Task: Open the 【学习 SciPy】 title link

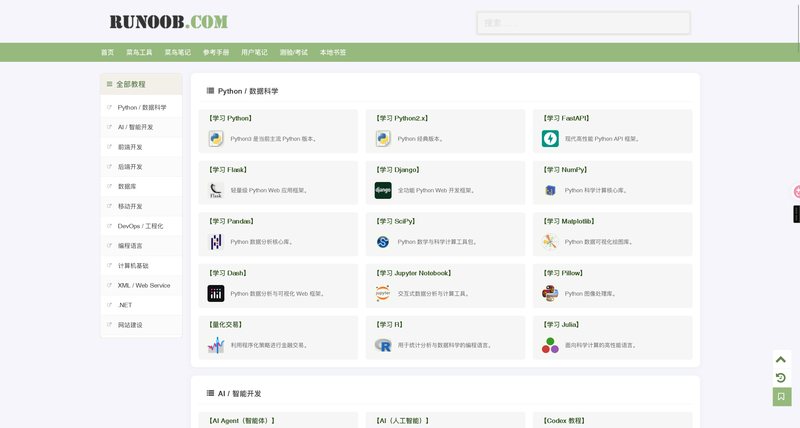Action: coord(396,221)
